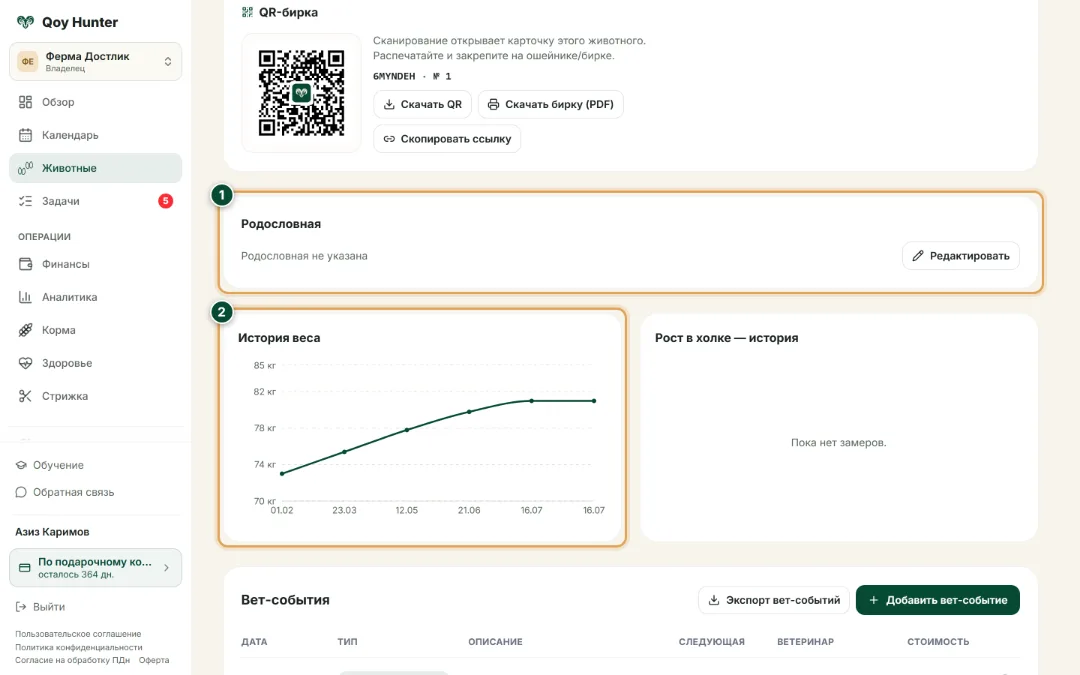Click the ДАТА column header
1080x675 pixels.
coord(254,641)
